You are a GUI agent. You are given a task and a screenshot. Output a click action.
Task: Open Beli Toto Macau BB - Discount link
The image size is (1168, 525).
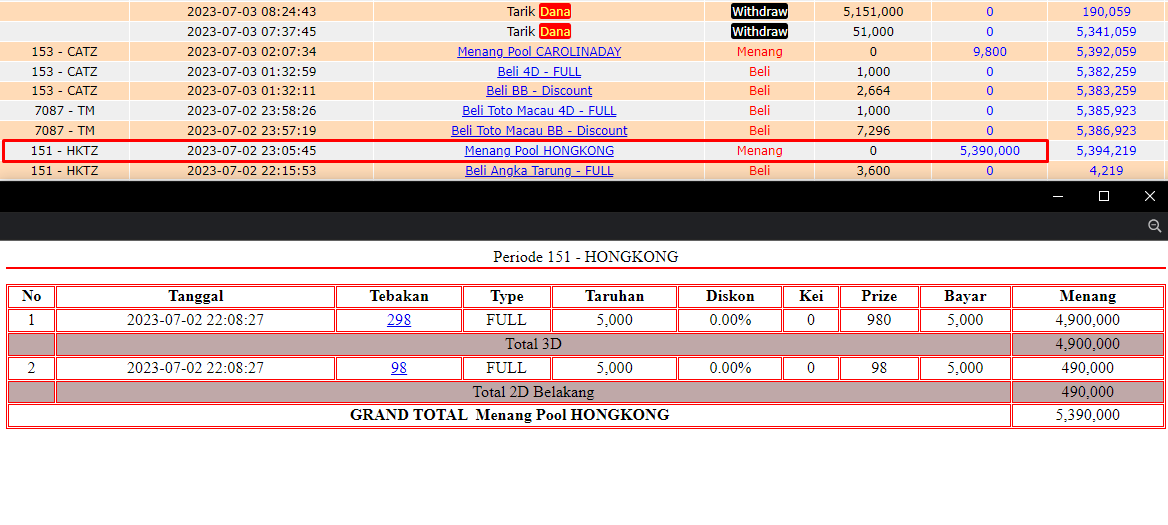pos(539,130)
